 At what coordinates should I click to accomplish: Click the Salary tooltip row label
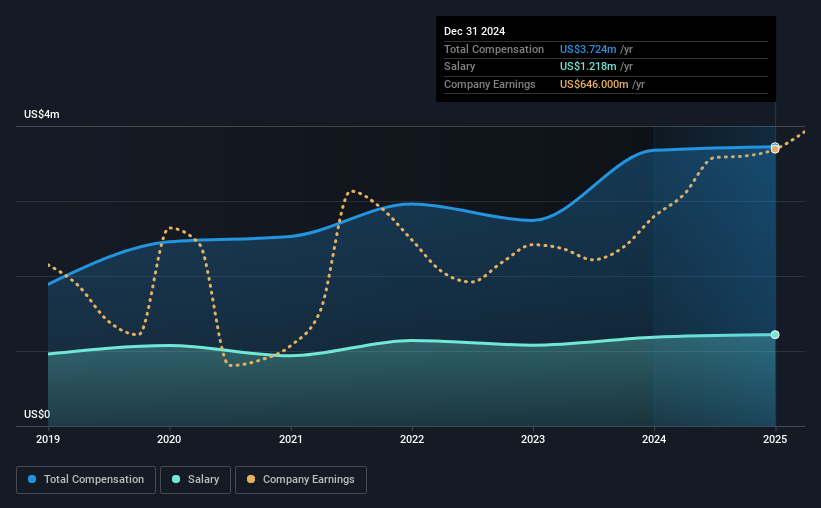[460, 67]
